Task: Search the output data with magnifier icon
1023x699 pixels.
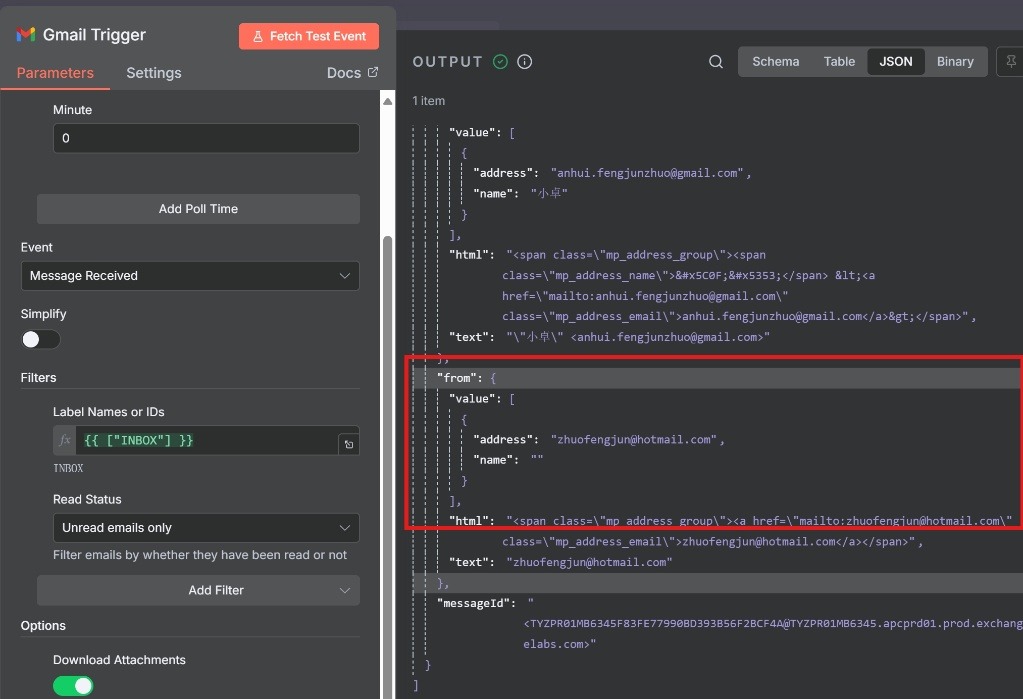Action: pos(716,62)
